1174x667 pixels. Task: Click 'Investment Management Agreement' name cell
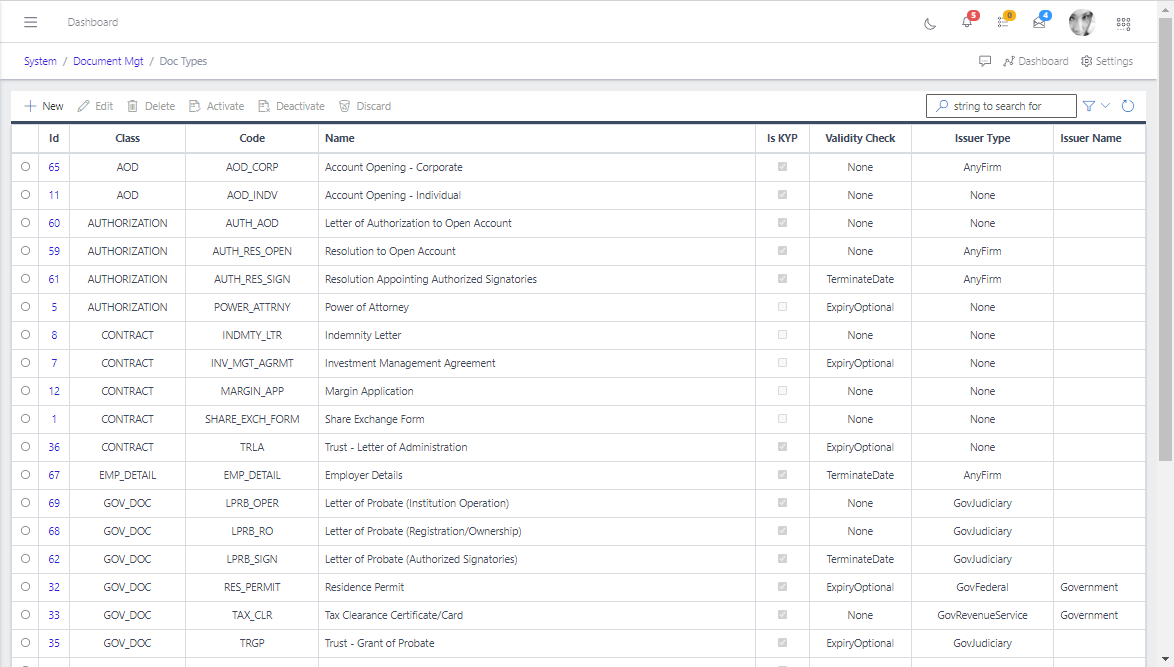(410, 363)
